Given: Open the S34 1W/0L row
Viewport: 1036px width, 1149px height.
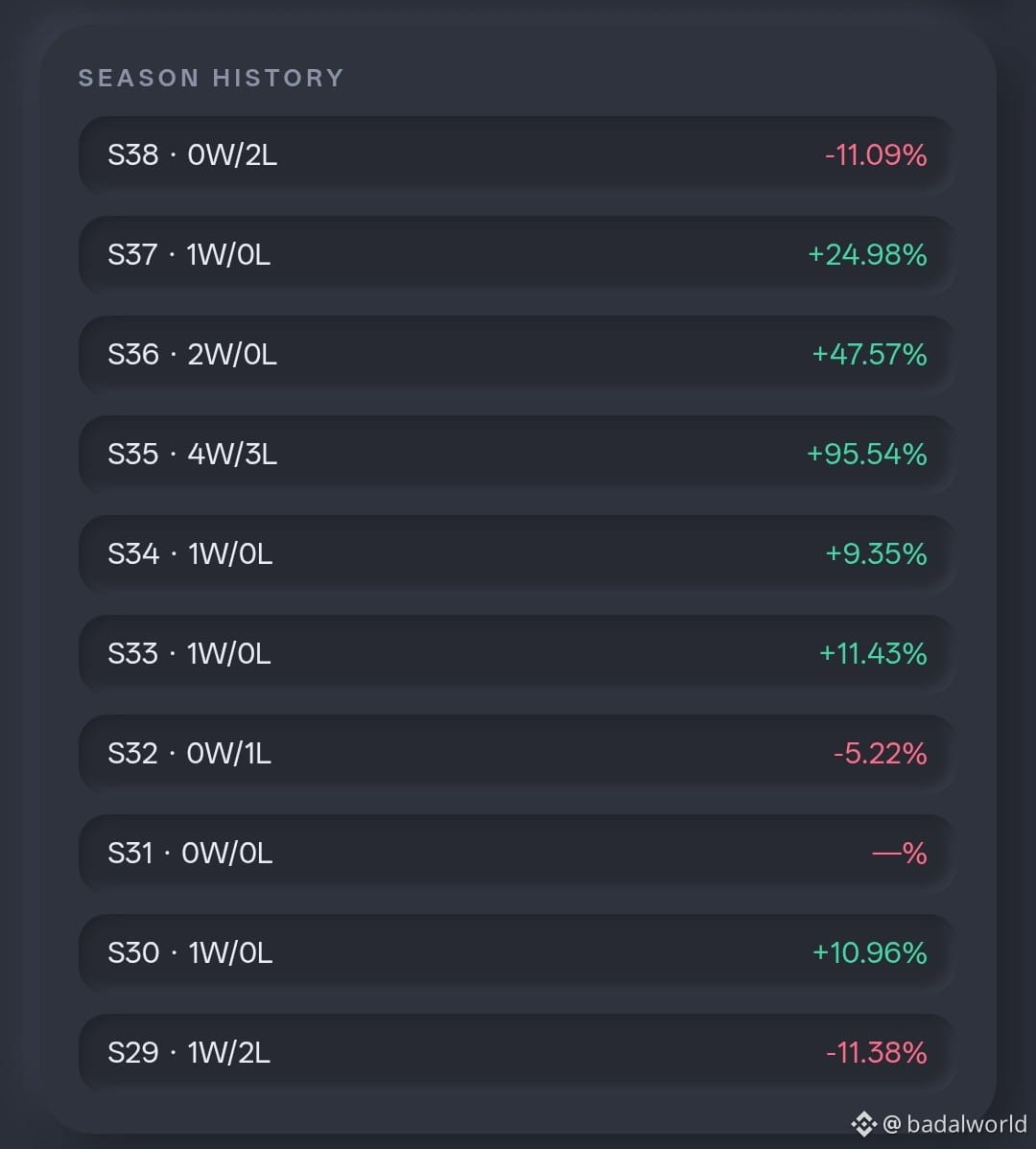Looking at the screenshot, I should 517,553.
